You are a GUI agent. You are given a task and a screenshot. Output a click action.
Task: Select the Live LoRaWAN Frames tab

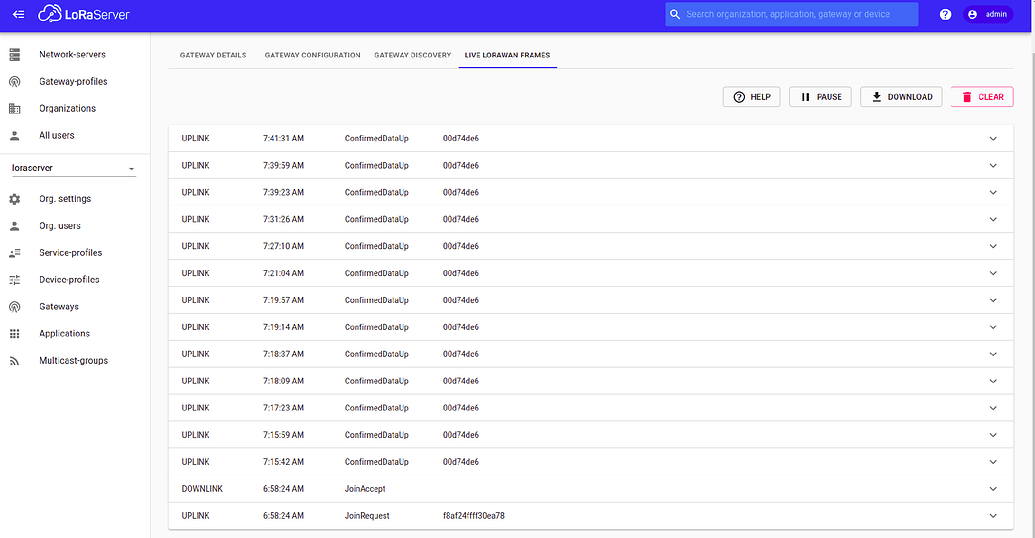tap(507, 55)
